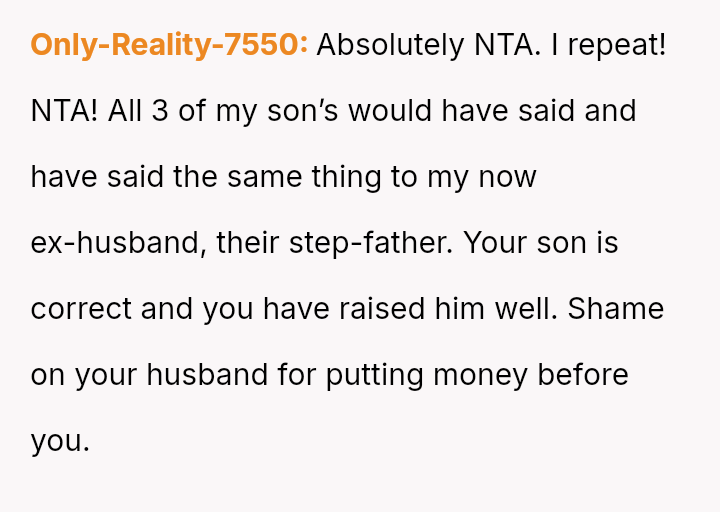The image size is (720, 512).
Task: Click the word "ex-husband"
Action: click(x=119, y=243)
